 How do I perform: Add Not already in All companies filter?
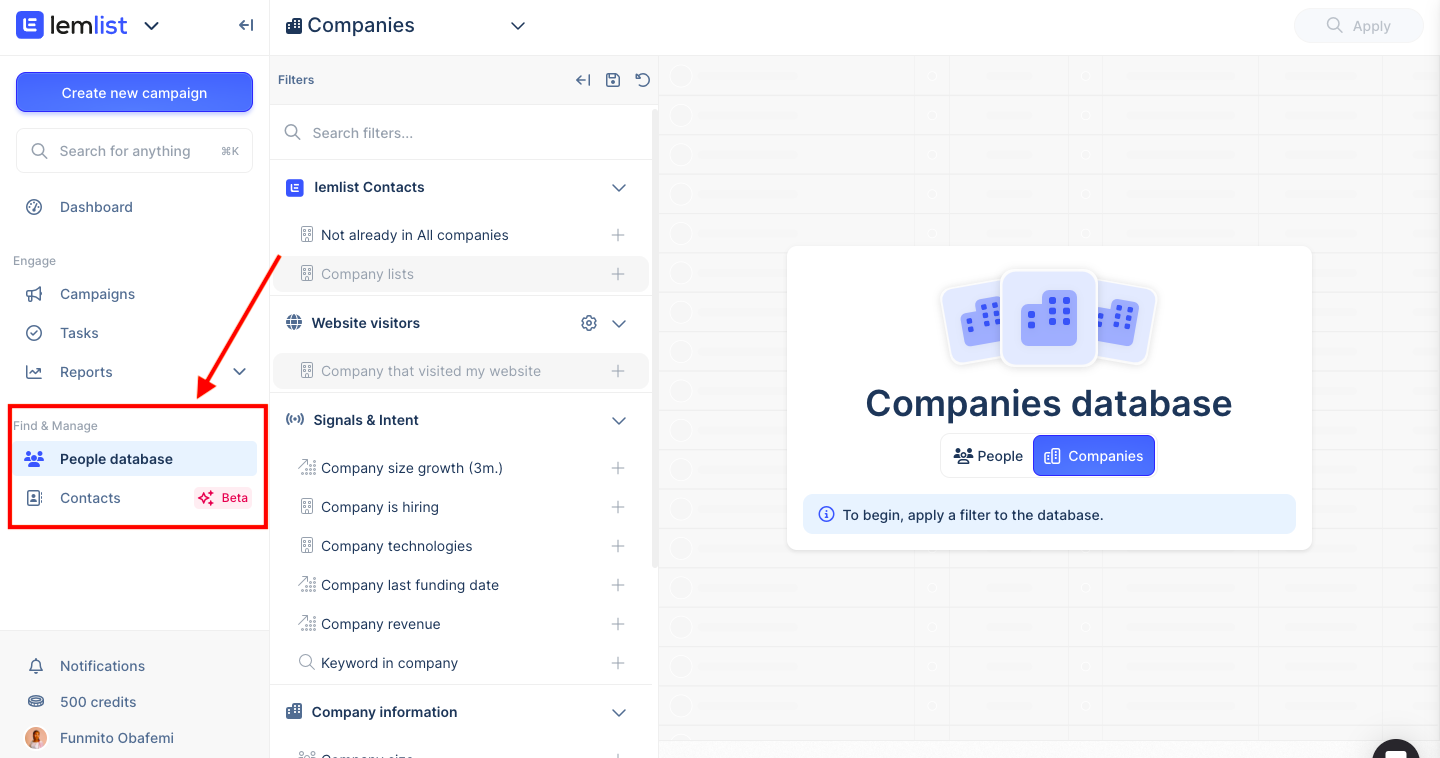618,235
